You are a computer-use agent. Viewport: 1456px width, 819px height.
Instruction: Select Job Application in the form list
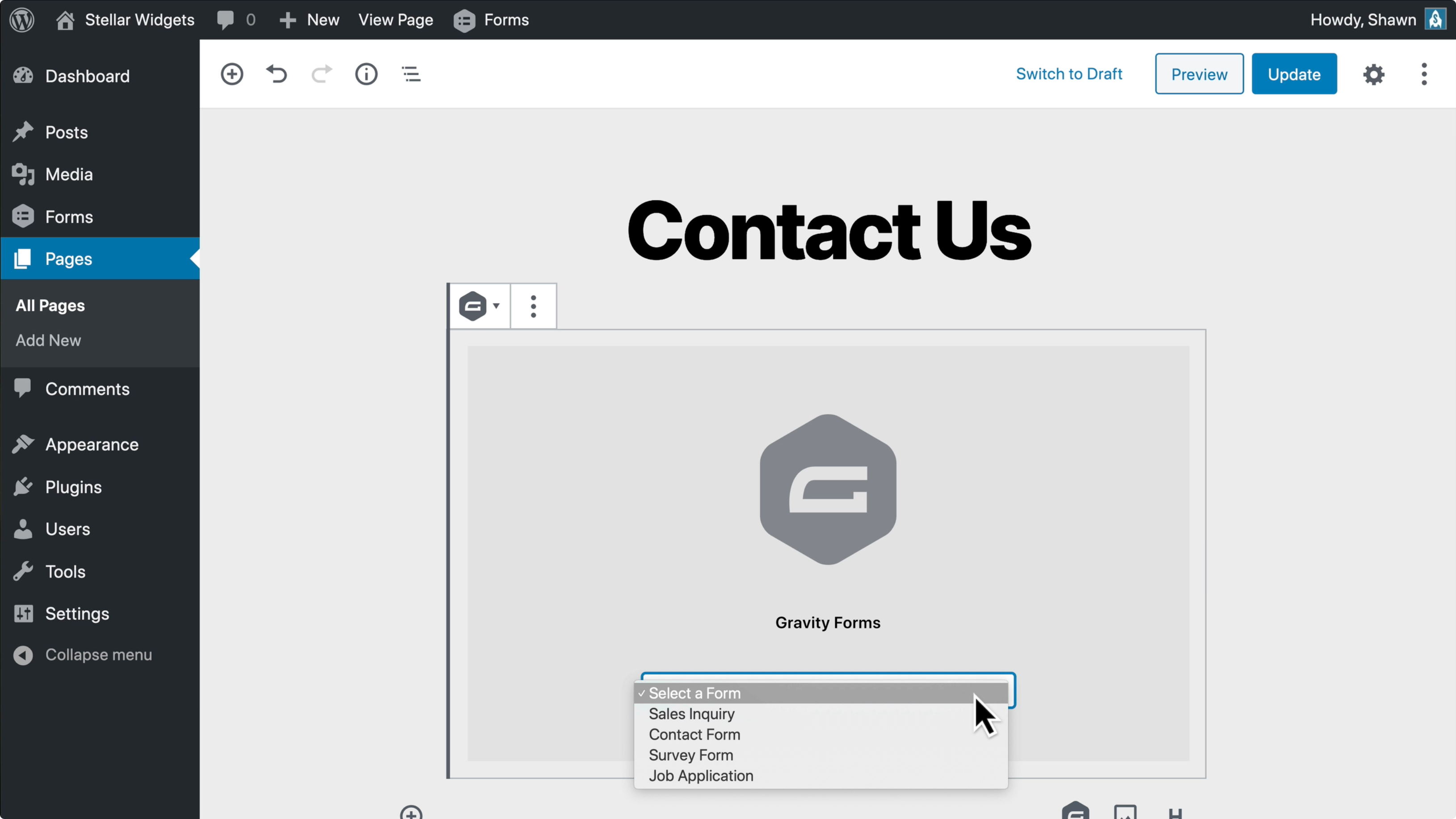tap(701, 776)
